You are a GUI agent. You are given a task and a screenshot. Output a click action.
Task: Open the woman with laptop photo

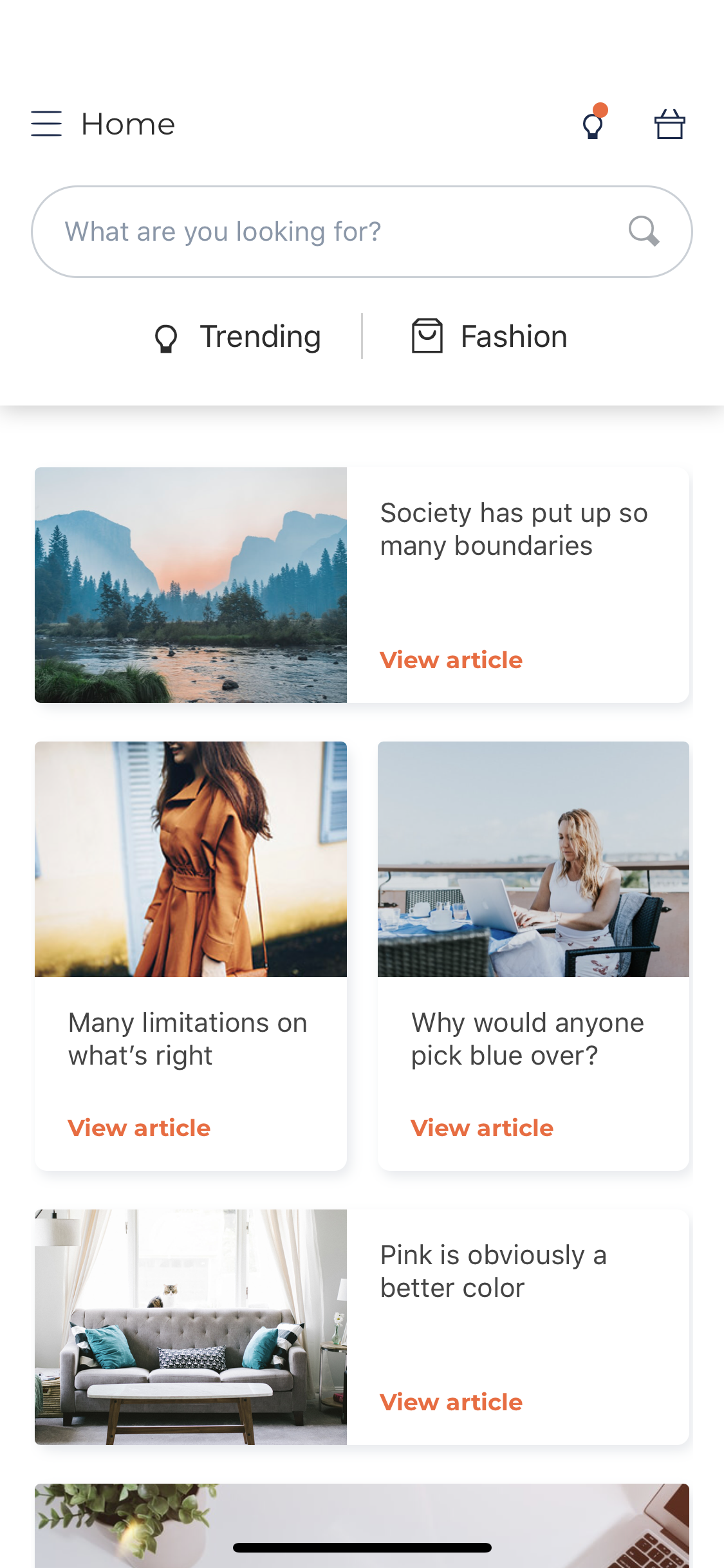point(534,859)
